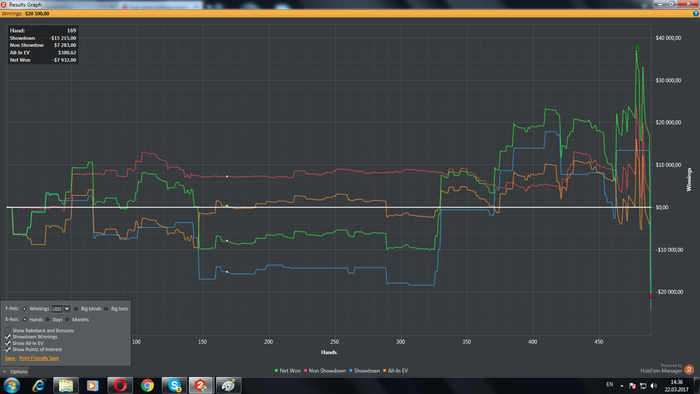Image resolution: width=700 pixels, height=394 pixels.
Task: Click the Non Showdown legend entry
Action: click(325, 371)
